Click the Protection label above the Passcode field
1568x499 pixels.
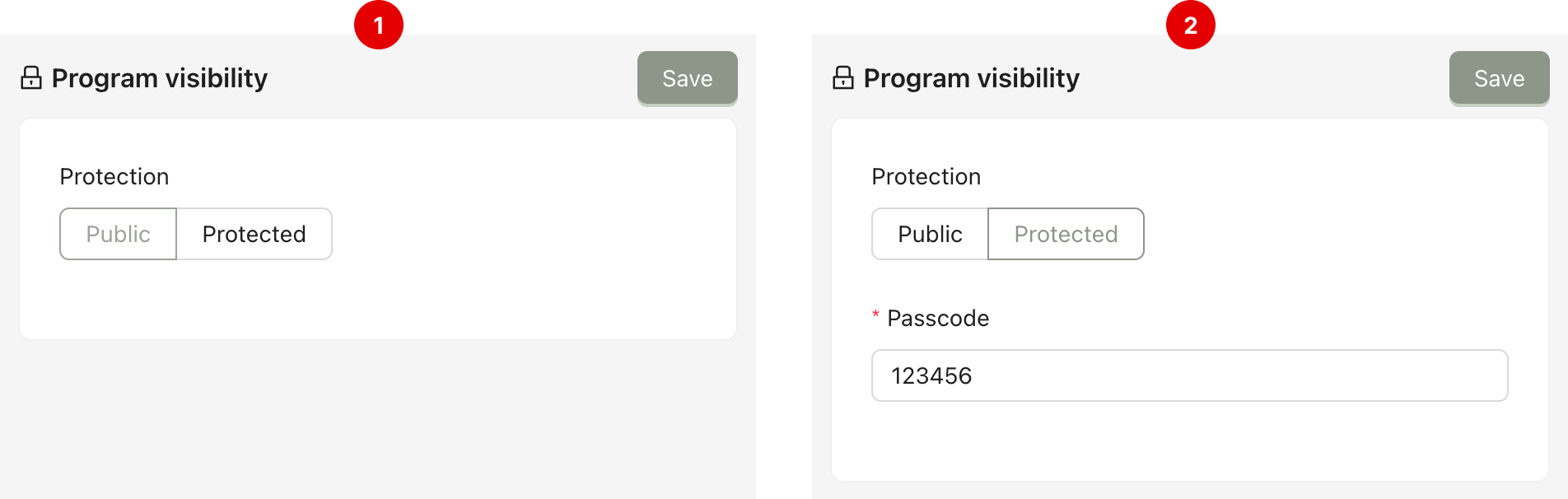point(926,177)
